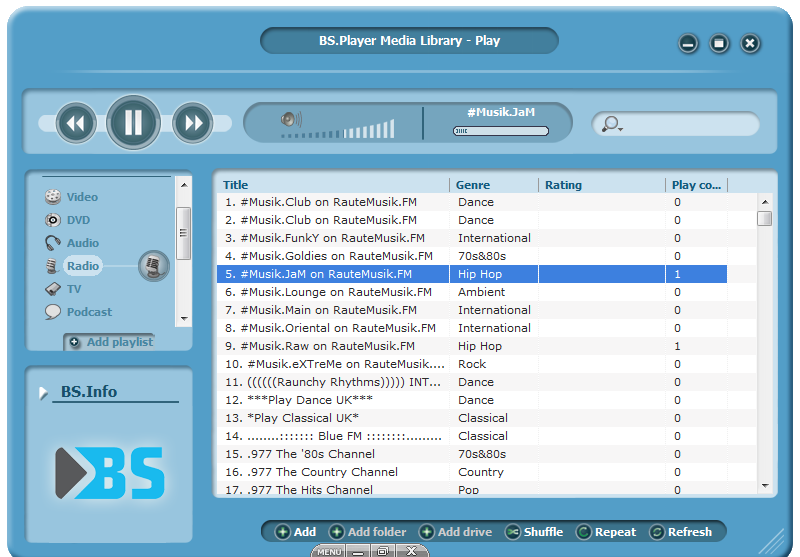
Task: Click Refresh to reload the library
Action: 681,532
